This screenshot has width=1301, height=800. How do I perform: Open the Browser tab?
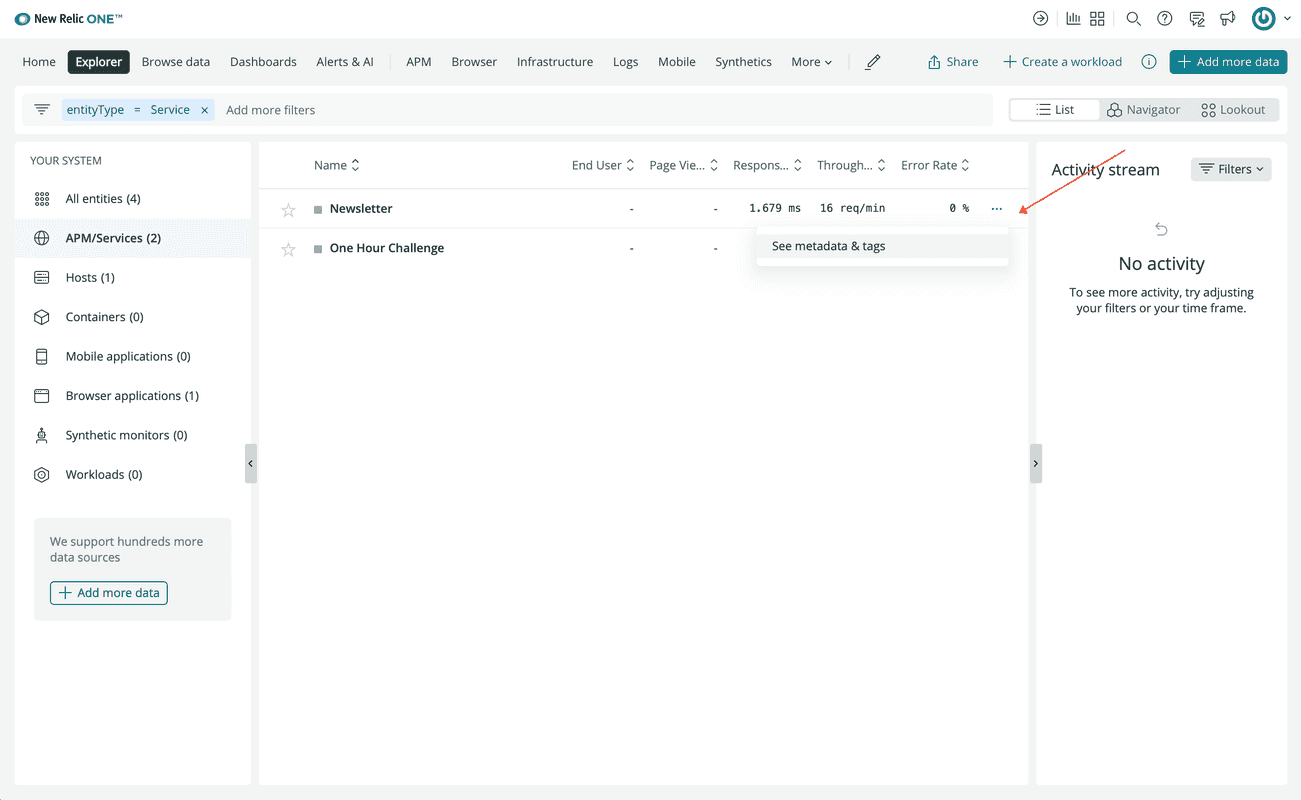tap(474, 62)
